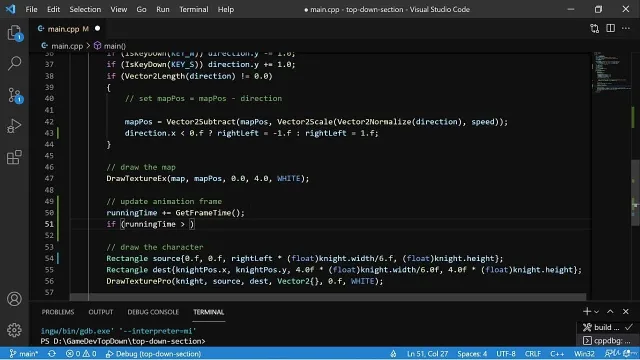640x360 pixels.
Task: Open editor More Actions ellipsis menu
Action: pyautogui.click(x=626, y=28)
